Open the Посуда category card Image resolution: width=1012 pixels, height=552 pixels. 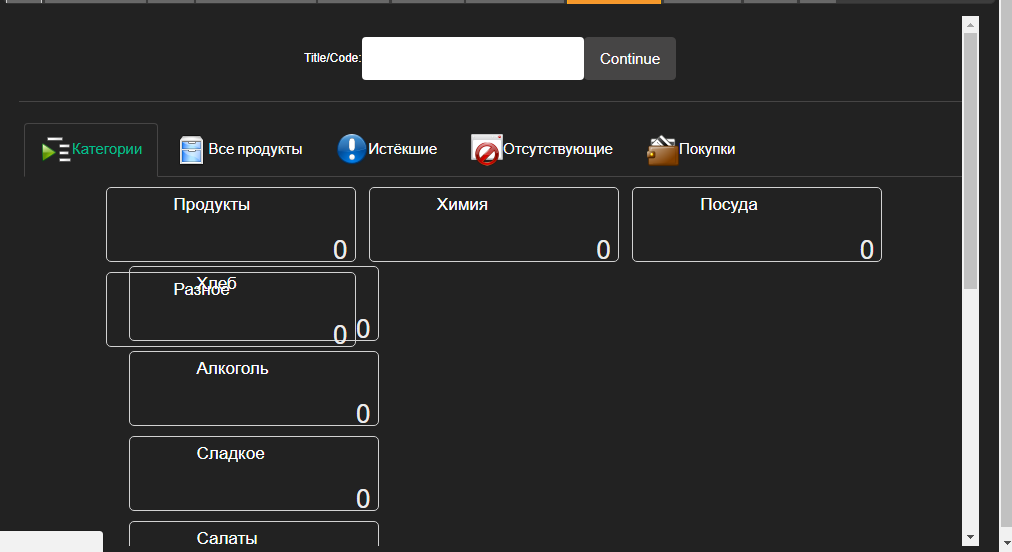[x=757, y=225]
